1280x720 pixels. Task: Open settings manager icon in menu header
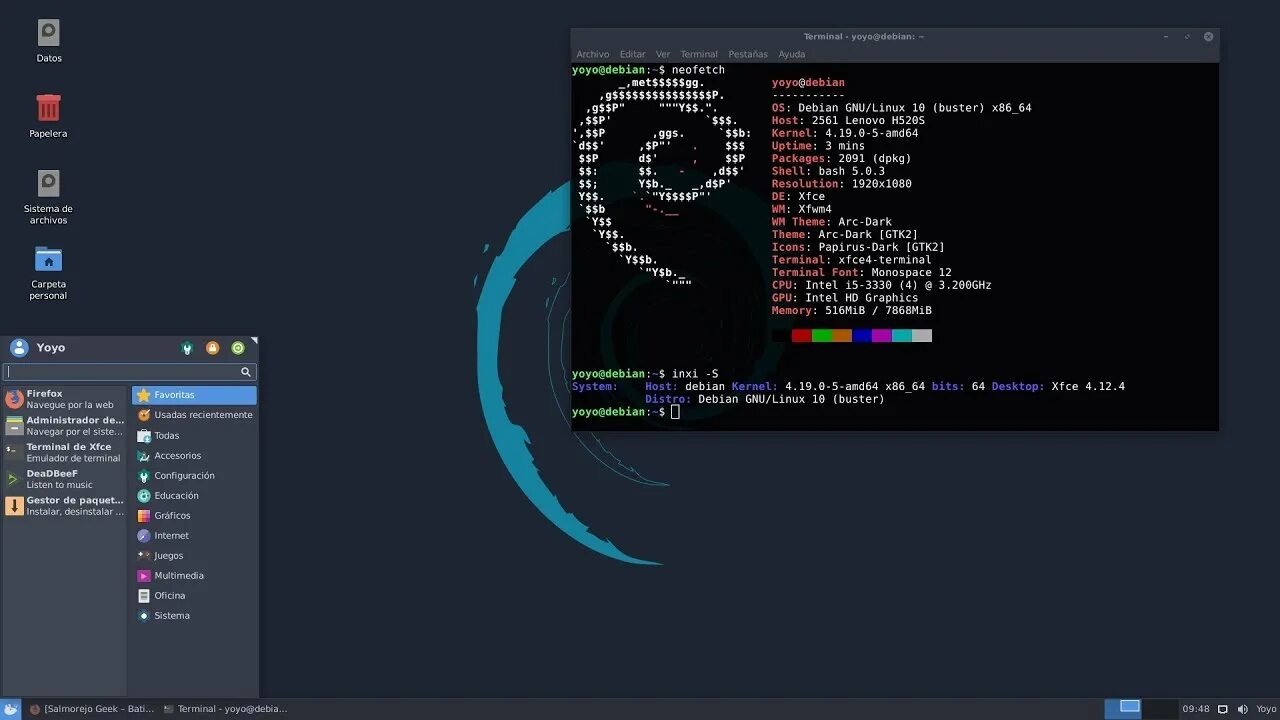point(186,348)
